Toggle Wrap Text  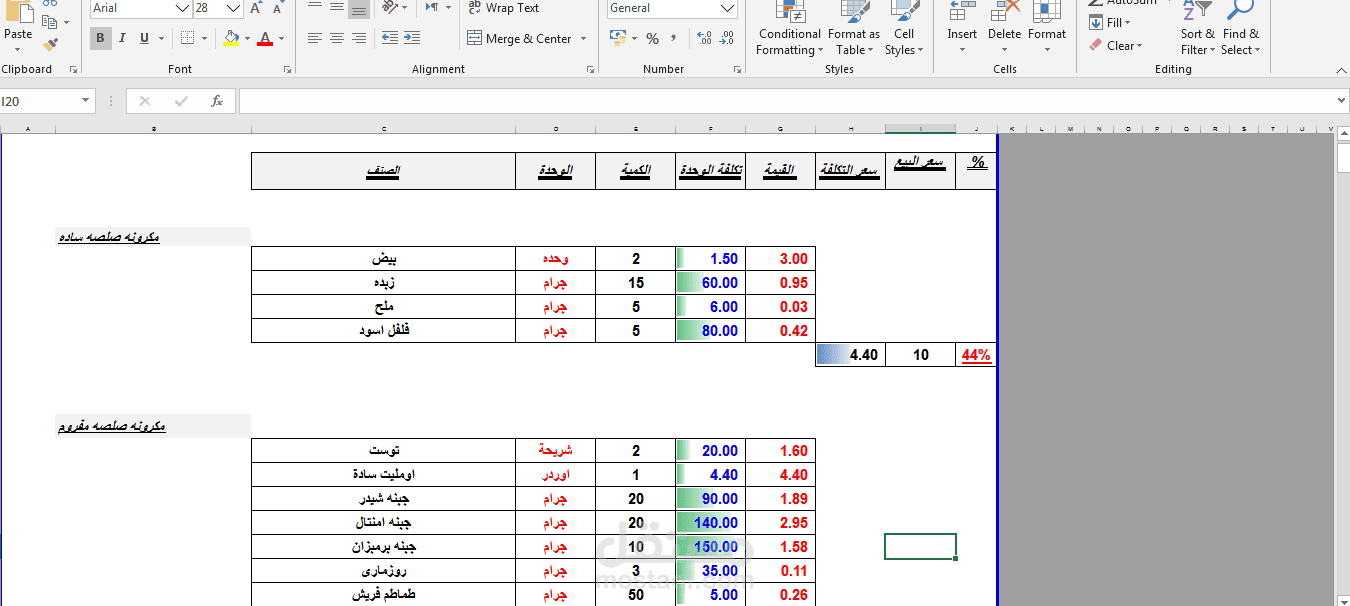(x=504, y=8)
